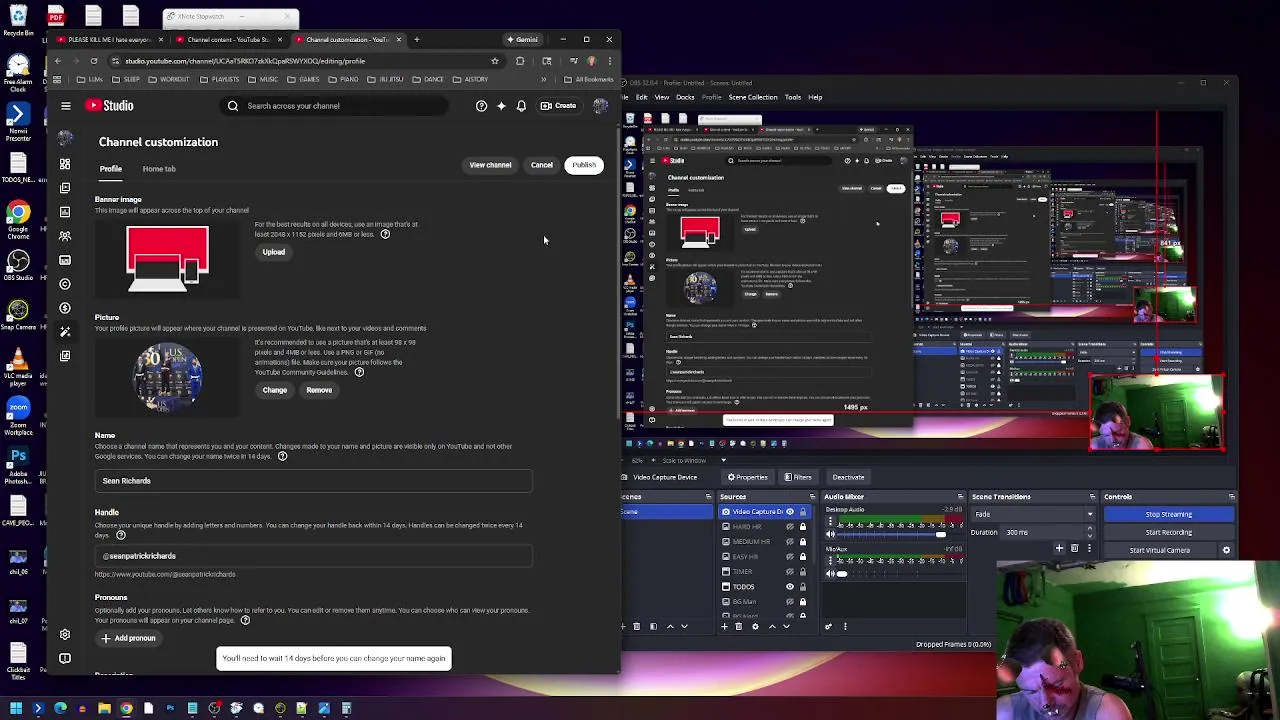Open Microsoft Edge from the taskbar
This screenshot has width=1280, height=720.
60,709
